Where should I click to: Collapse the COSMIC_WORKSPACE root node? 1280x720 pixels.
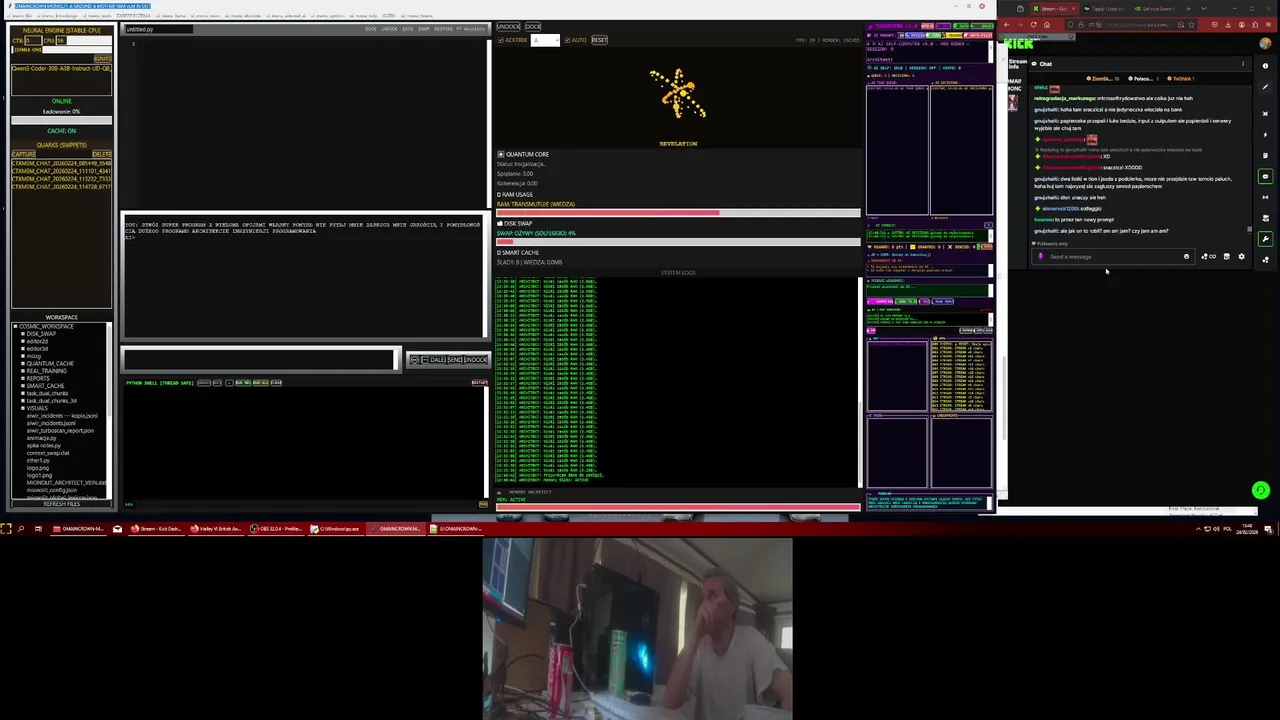(x=15, y=327)
